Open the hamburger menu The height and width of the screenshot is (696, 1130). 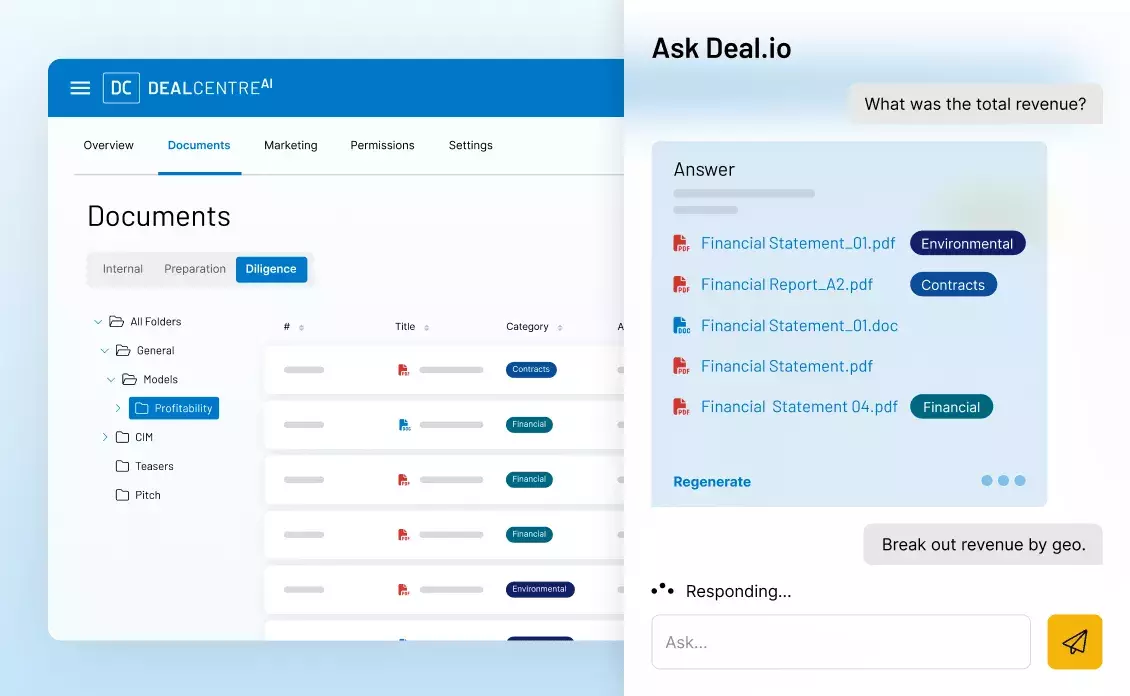tap(80, 88)
